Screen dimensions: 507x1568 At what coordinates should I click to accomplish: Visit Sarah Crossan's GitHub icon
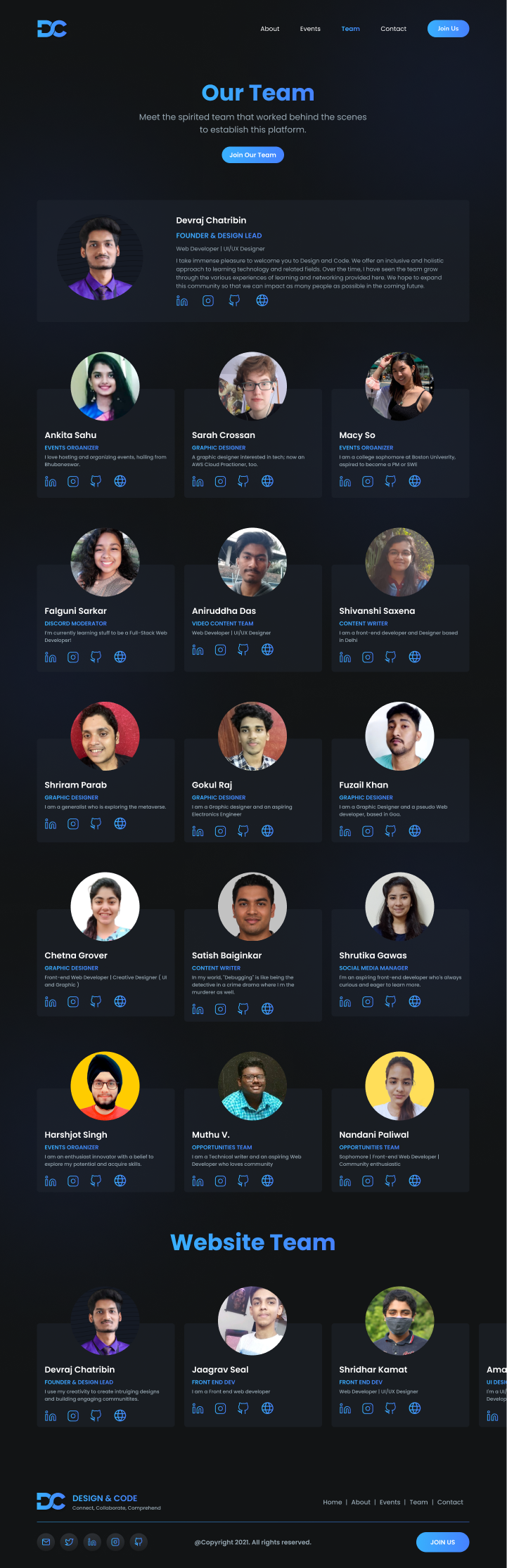click(243, 481)
